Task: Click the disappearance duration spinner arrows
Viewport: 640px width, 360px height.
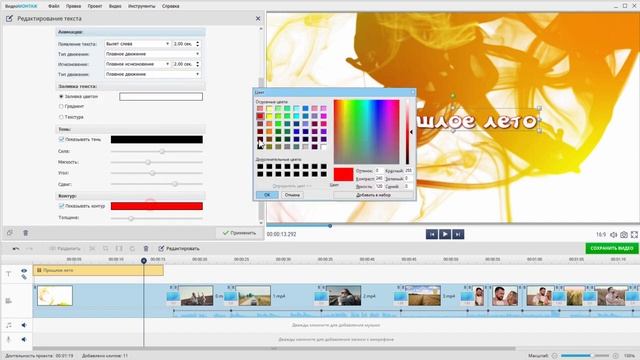Action: tap(198, 64)
